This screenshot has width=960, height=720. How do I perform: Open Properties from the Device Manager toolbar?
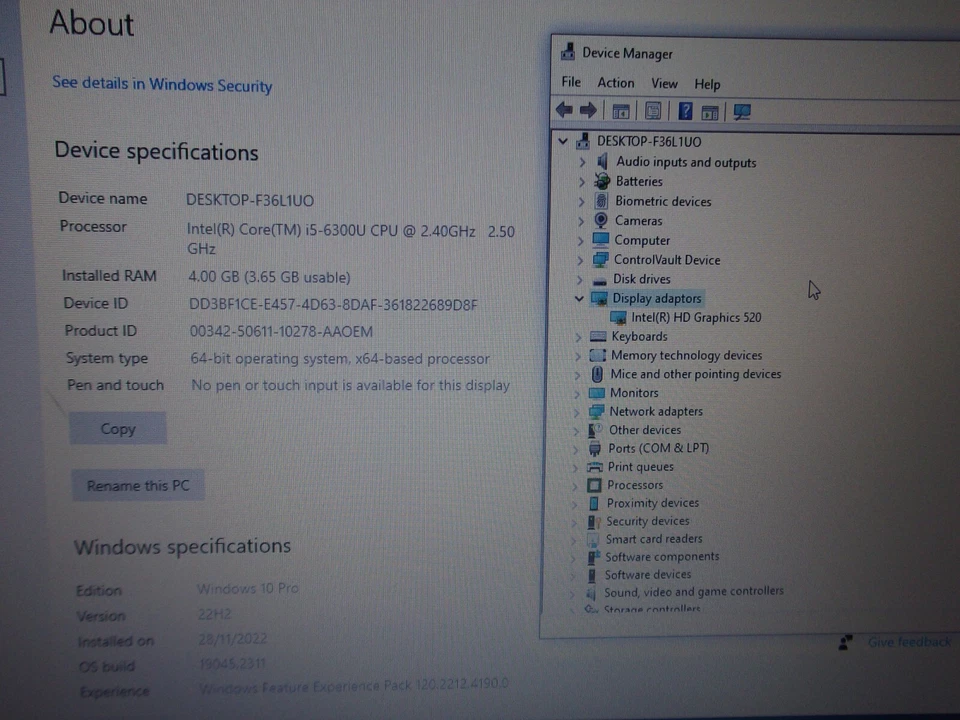point(652,110)
